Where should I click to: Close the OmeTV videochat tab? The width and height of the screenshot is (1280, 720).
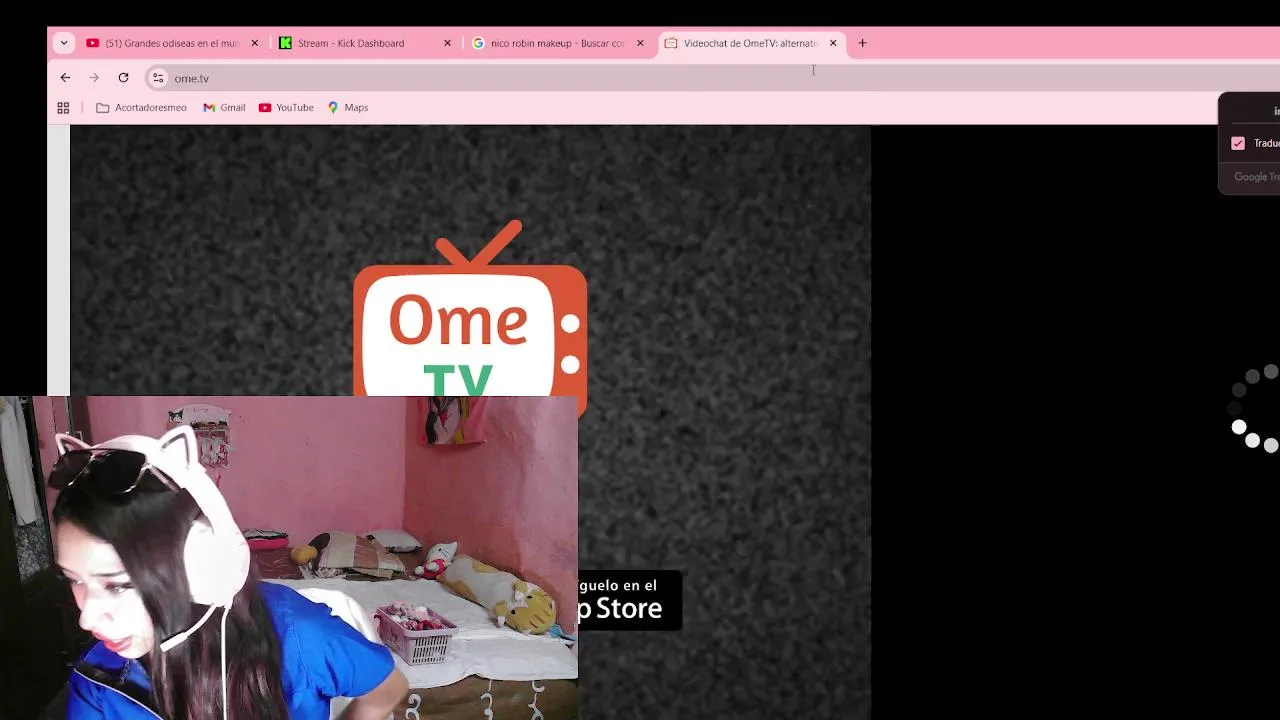(x=833, y=43)
